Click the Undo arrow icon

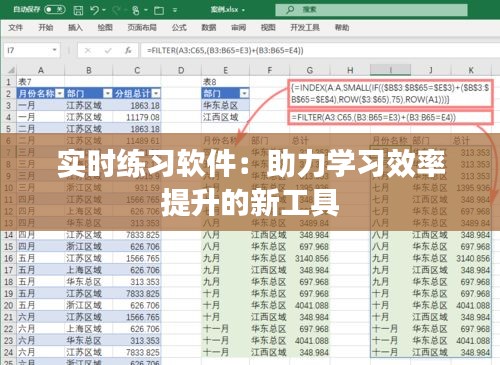click(94, 10)
